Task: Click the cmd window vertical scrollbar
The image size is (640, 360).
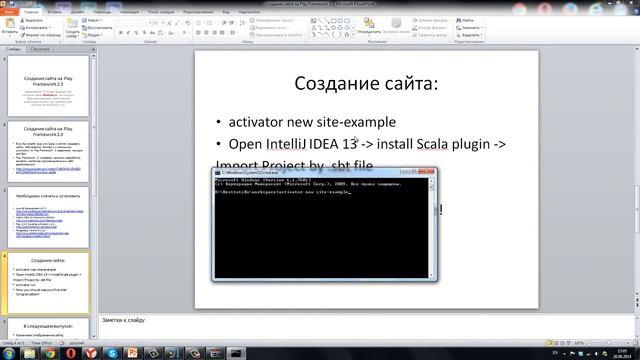Action: [x=431, y=228]
